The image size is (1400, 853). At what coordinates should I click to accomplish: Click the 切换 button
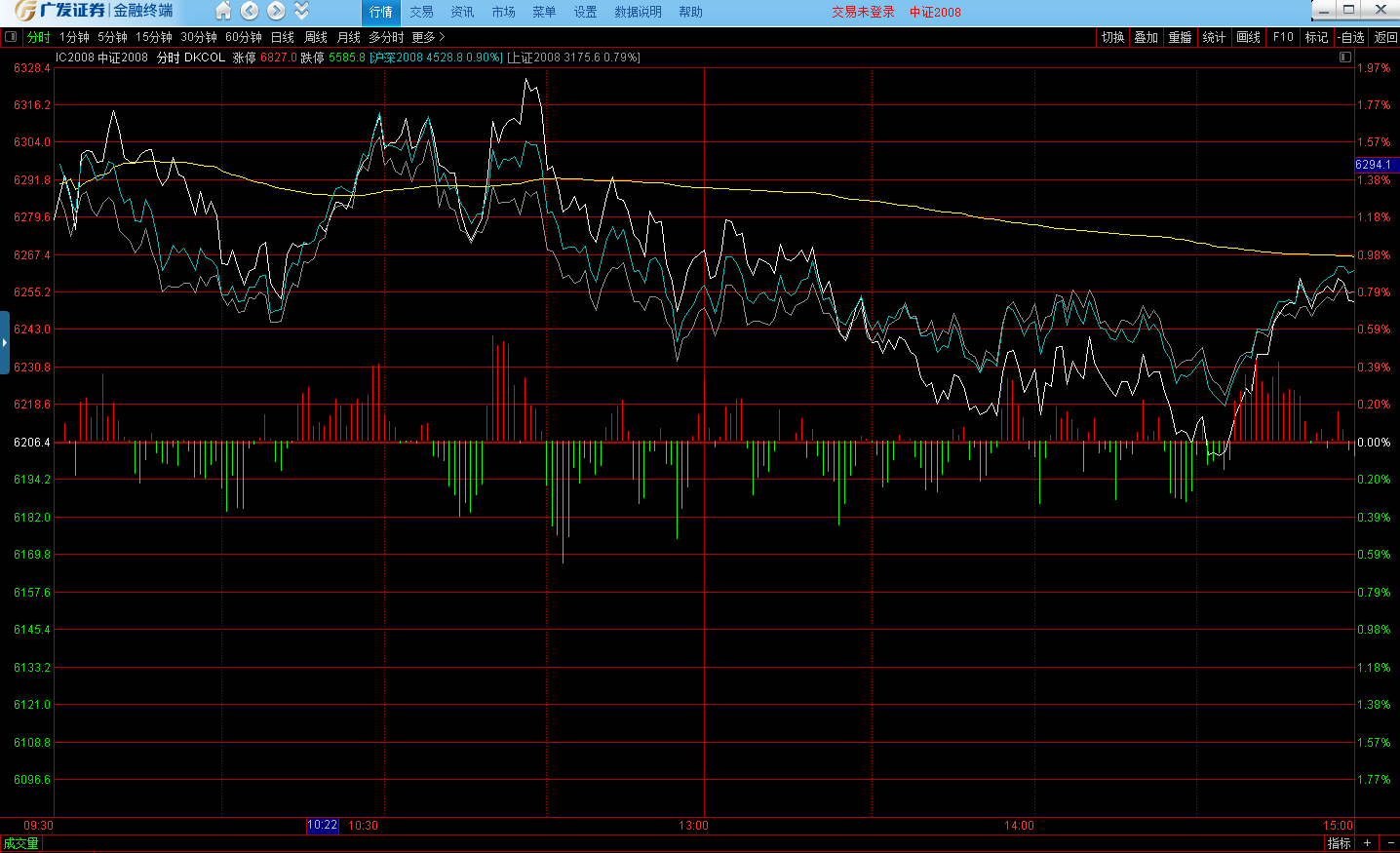[x=1113, y=37]
